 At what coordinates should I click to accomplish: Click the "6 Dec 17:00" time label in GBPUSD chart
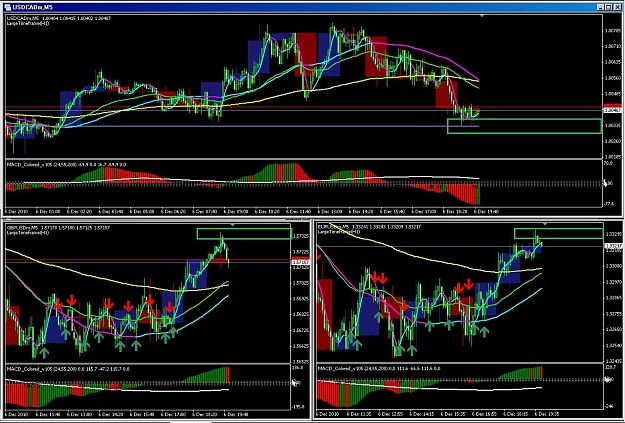coord(173,415)
